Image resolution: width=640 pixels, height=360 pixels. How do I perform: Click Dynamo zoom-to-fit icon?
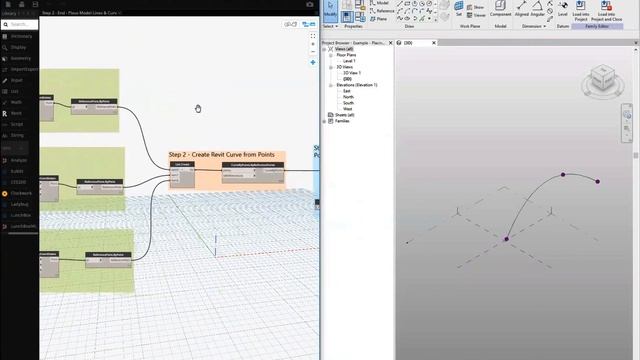[313, 36]
